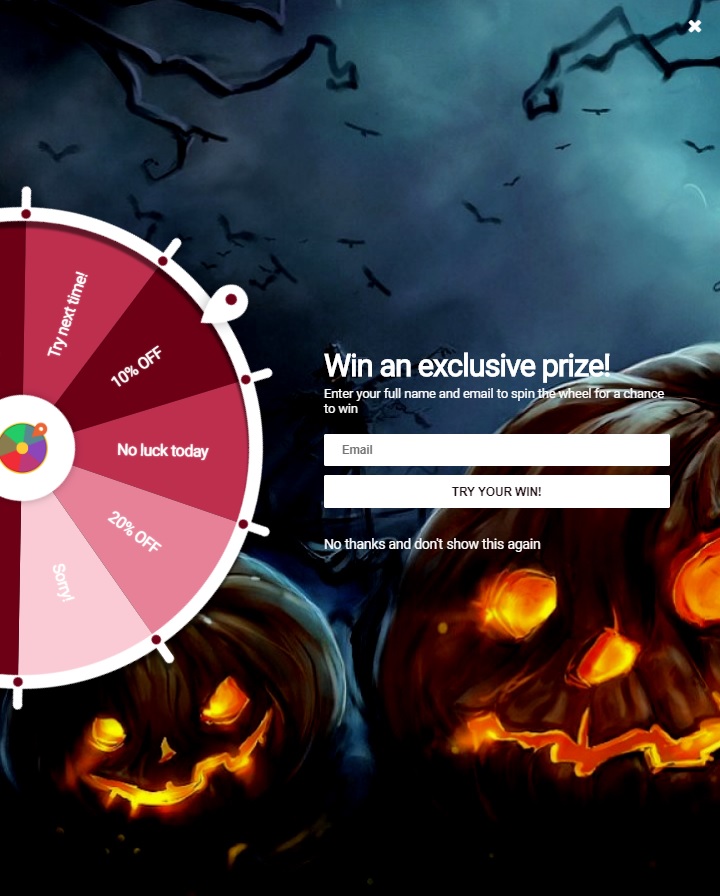The width and height of the screenshot is (720, 896).
Task: Click the peg between No luck today and 20% OFF
Action: [243, 524]
